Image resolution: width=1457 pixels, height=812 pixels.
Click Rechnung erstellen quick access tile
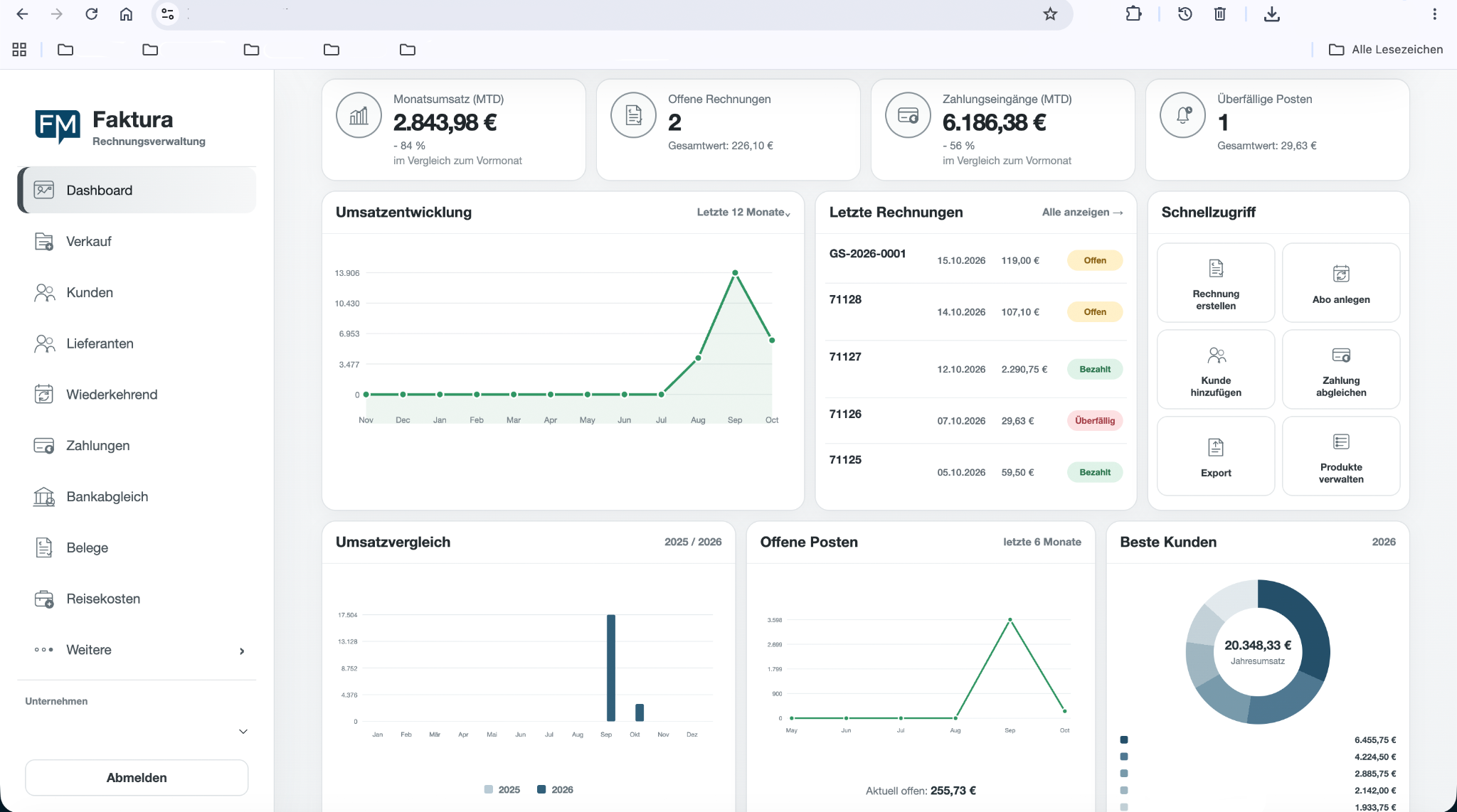click(1216, 283)
